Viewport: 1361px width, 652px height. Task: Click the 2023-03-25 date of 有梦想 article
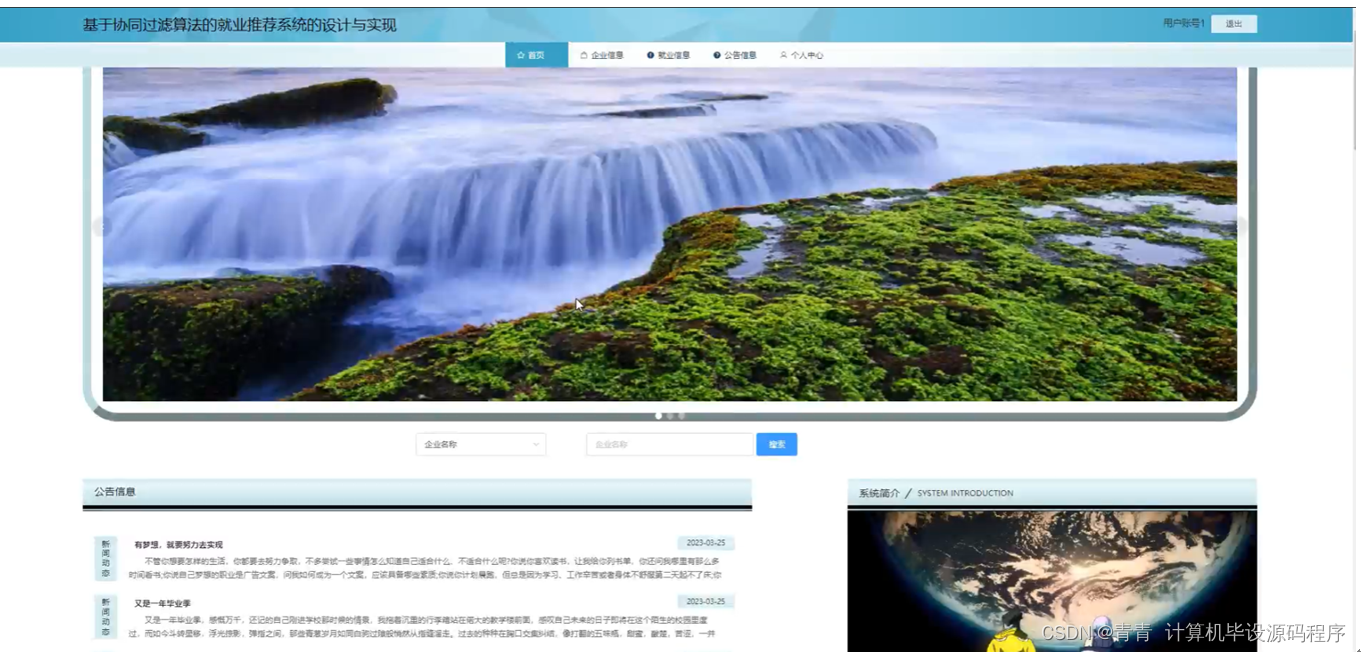coord(706,543)
